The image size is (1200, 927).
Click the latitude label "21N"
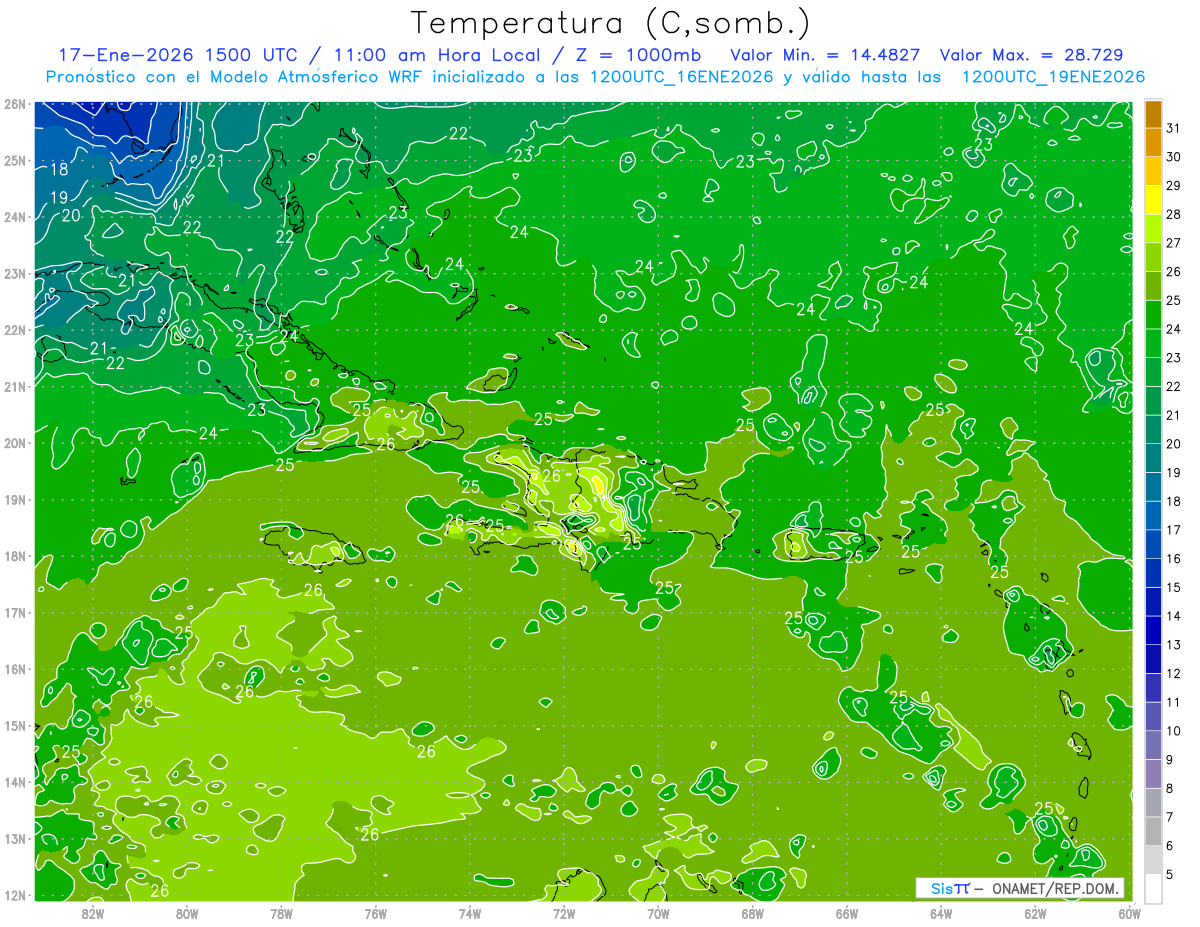(x=15, y=387)
